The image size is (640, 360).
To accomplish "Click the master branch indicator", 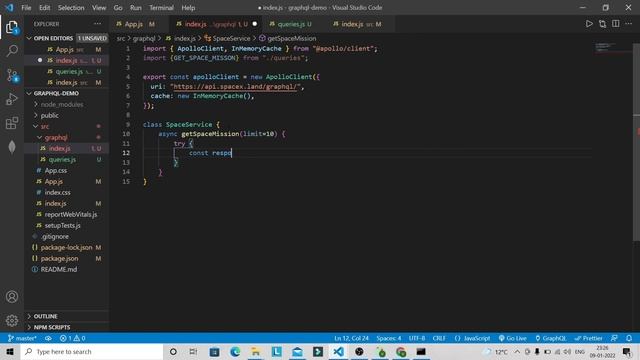I will (x=22, y=338).
